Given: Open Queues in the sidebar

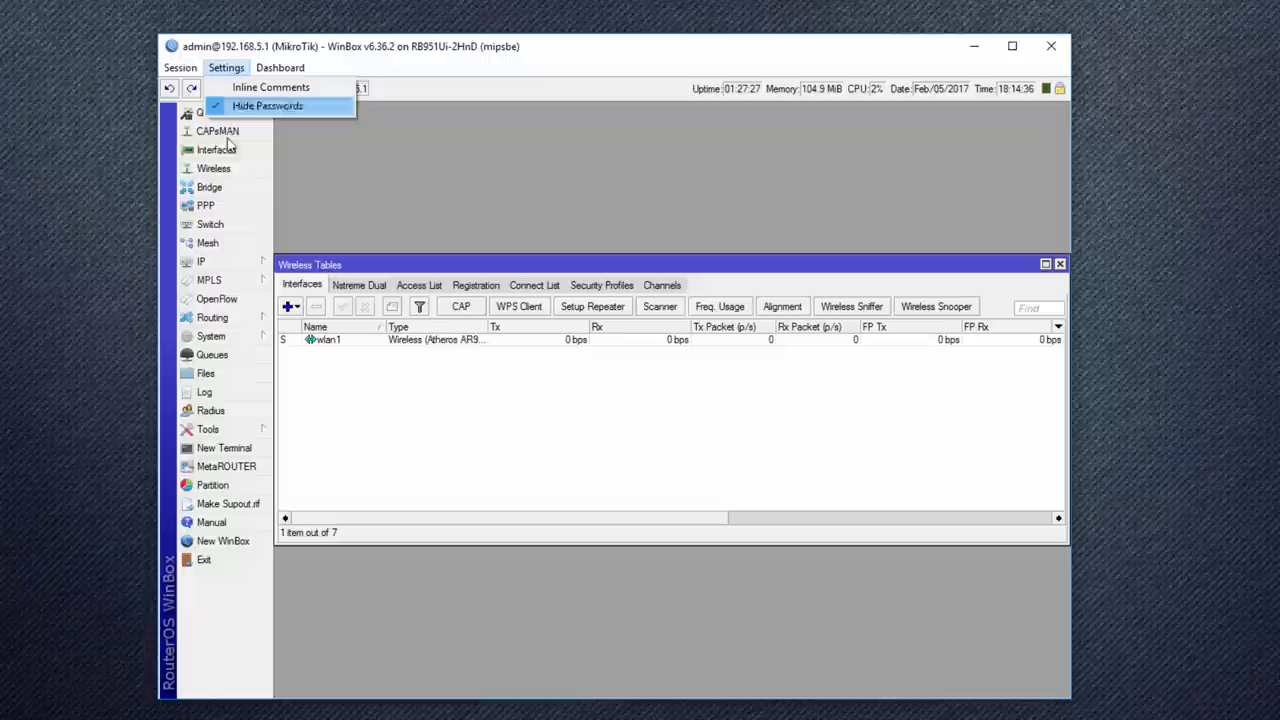Looking at the screenshot, I should pyautogui.click(x=211, y=355).
